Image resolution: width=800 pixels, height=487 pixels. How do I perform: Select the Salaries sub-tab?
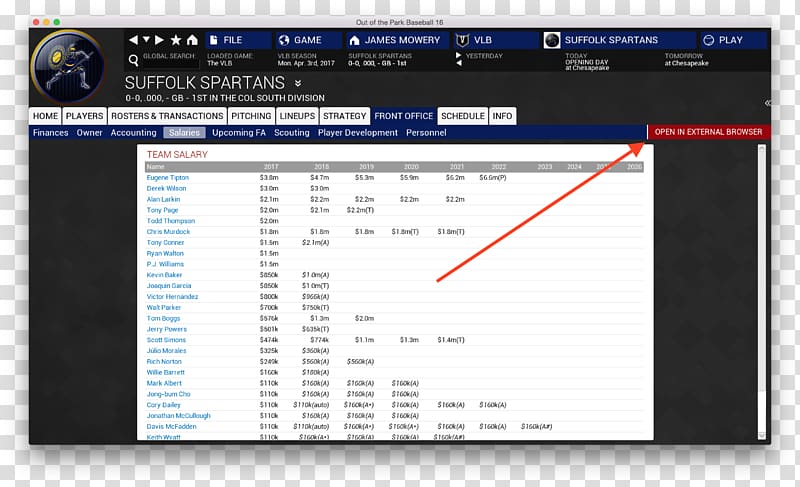pyautogui.click(x=184, y=133)
